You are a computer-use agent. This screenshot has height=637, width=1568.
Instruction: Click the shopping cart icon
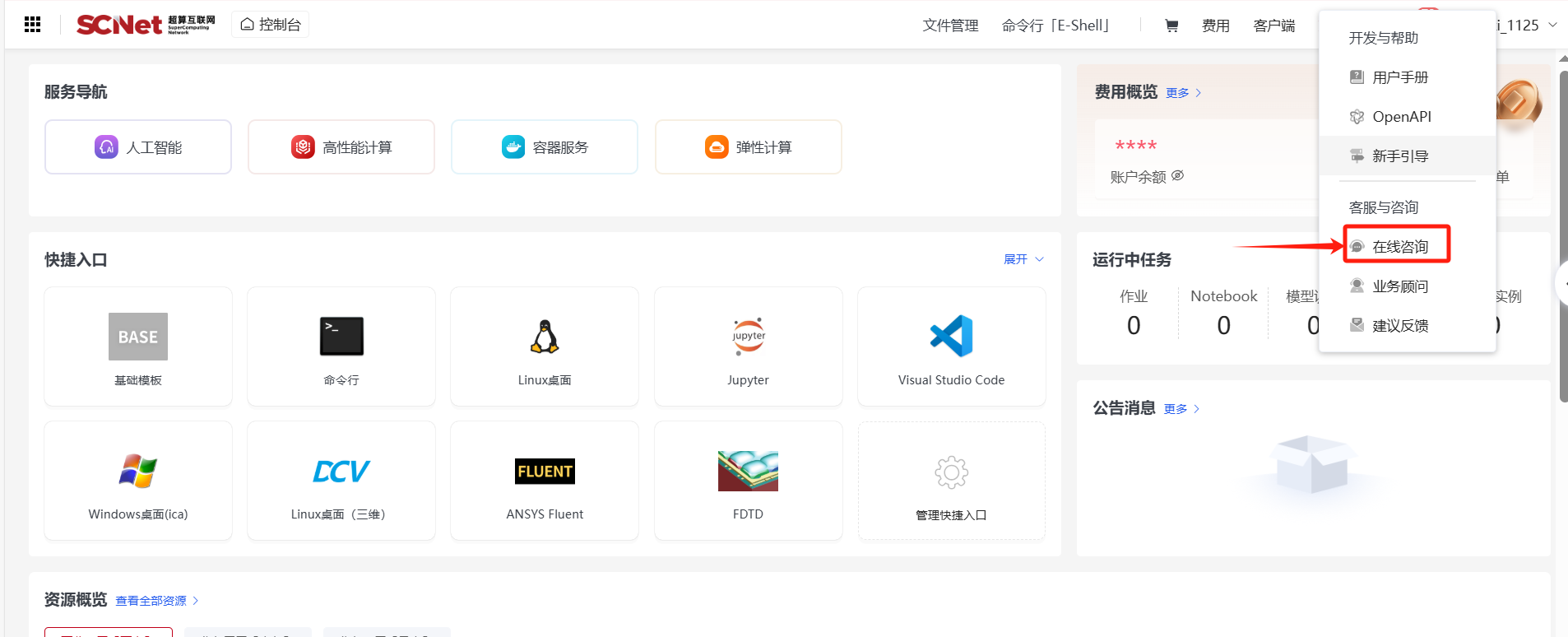pyautogui.click(x=1171, y=26)
